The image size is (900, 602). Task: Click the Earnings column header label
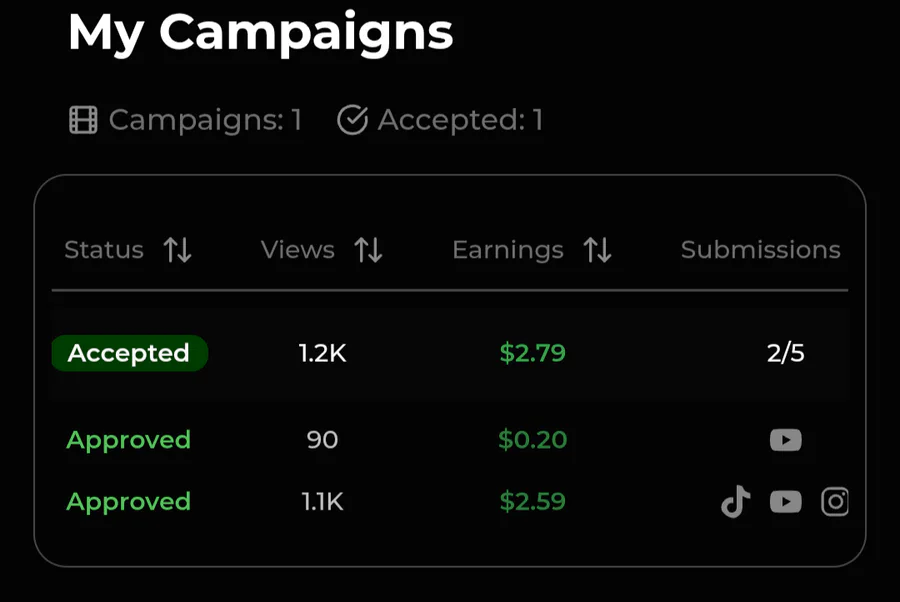(508, 250)
